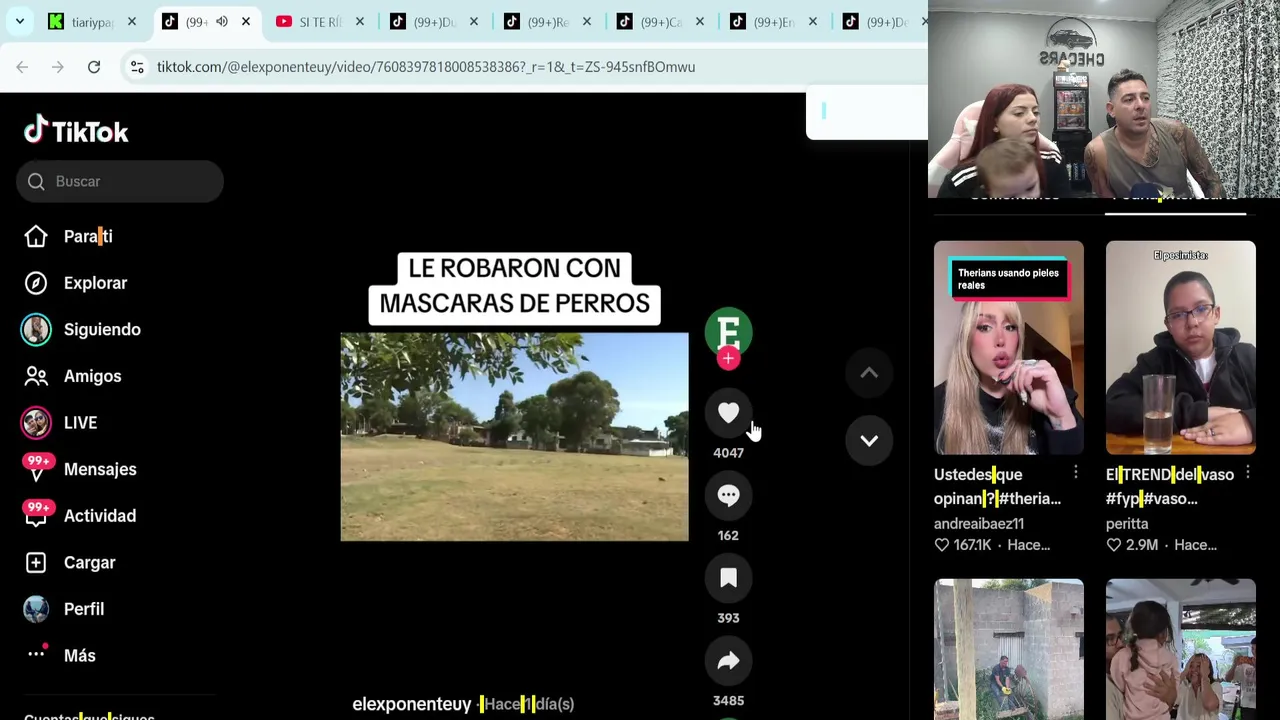
Task: Share video with arrow icon
Action: pyautogui.click(x=728, y=661)
